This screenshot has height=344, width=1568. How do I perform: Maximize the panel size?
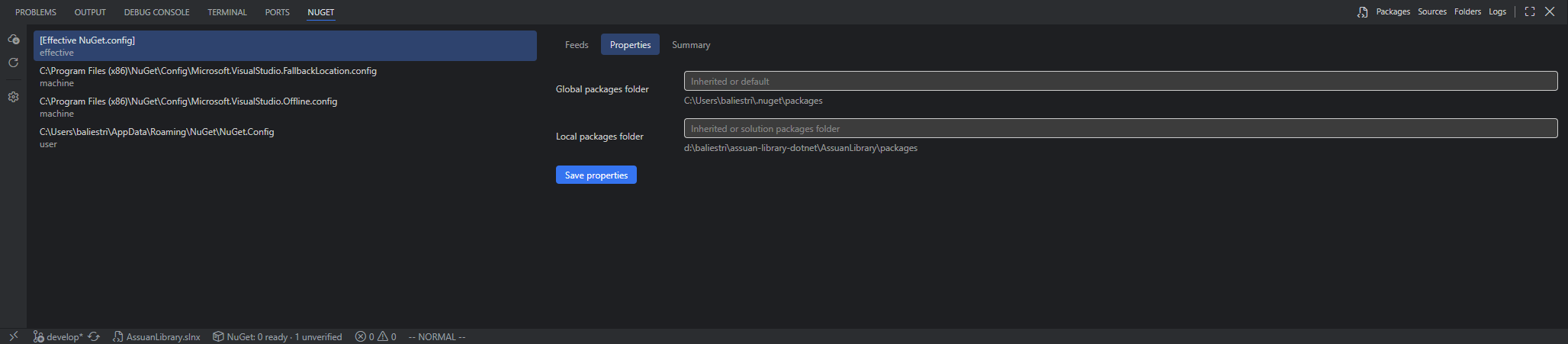point(1530,12)
